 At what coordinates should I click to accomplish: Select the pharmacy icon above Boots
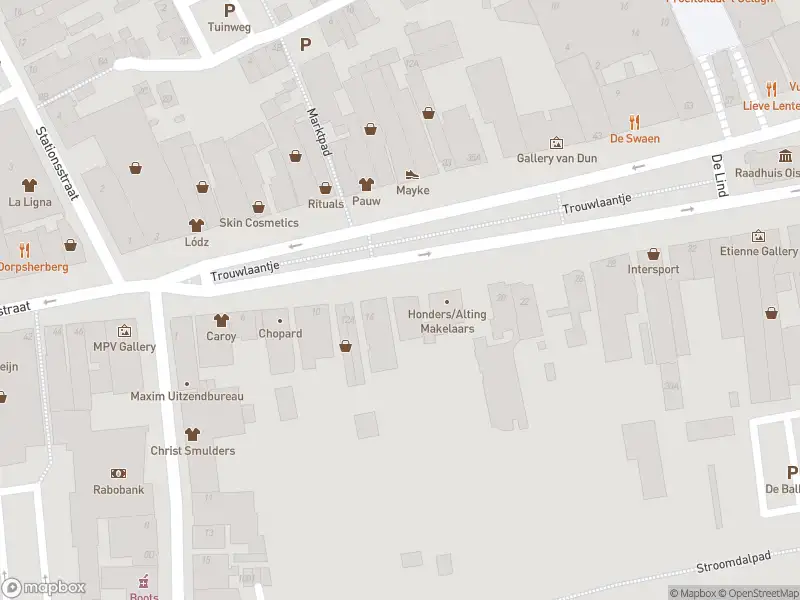click(144, 581)
